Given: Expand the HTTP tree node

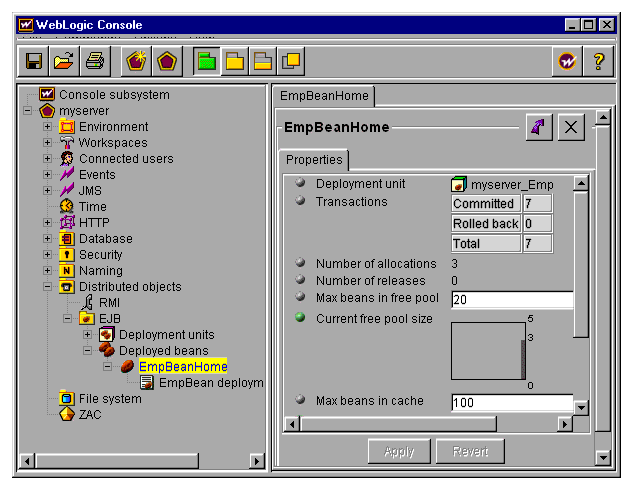Looking at the screenshot, I should click(x=47, y=222).
